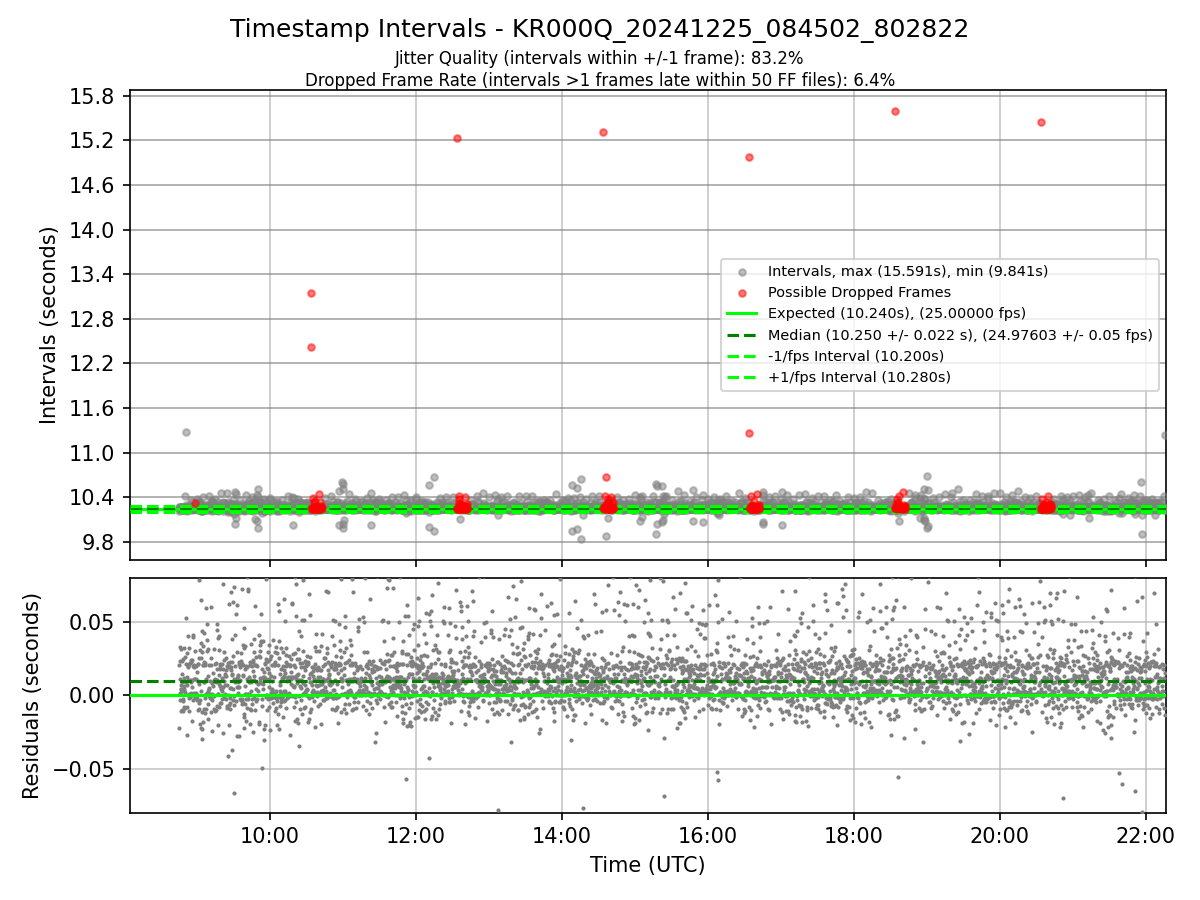The height and width of the screenshot is (900, 1200).
Task: Click the 10.4 tick label on intervals axis
Action: 94,498
